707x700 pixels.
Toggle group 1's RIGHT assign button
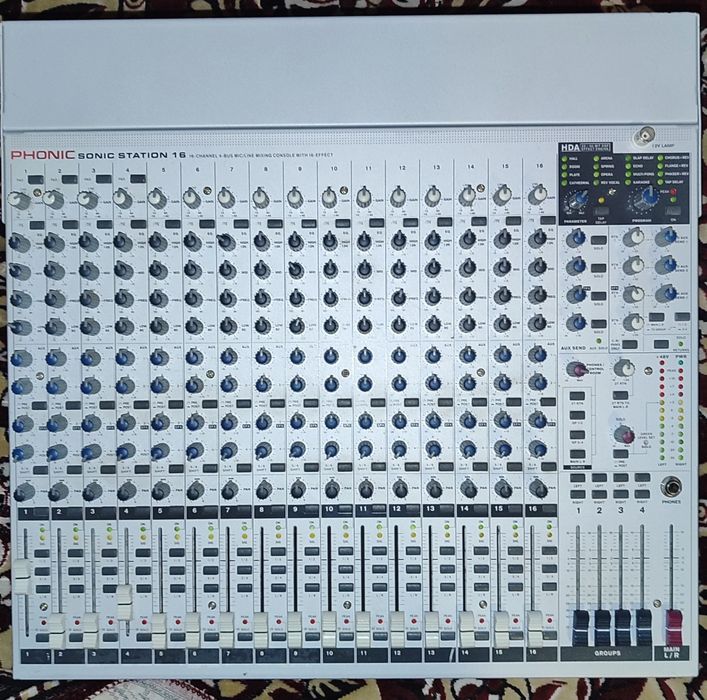pyautogui.click(x=578, y=494)
